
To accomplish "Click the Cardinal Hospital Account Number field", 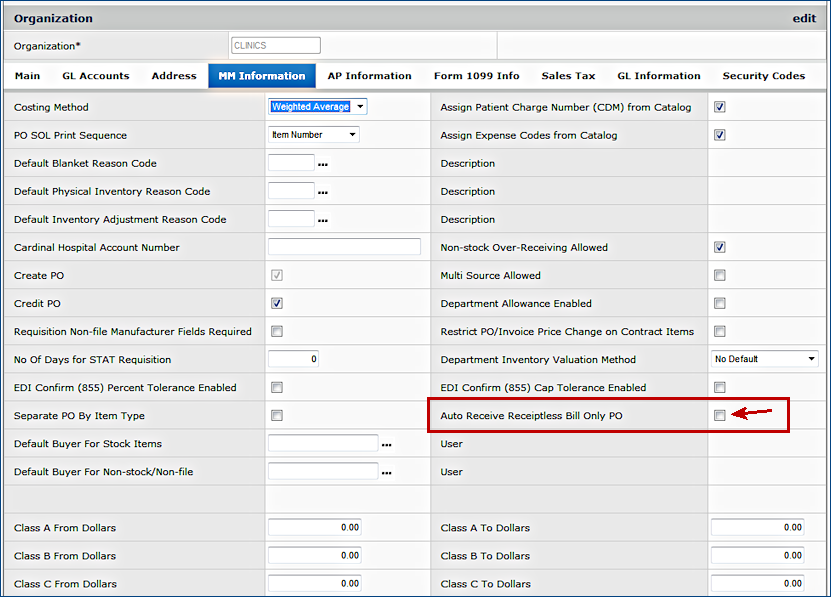I will pyautogui.click(x=344, y=247).
